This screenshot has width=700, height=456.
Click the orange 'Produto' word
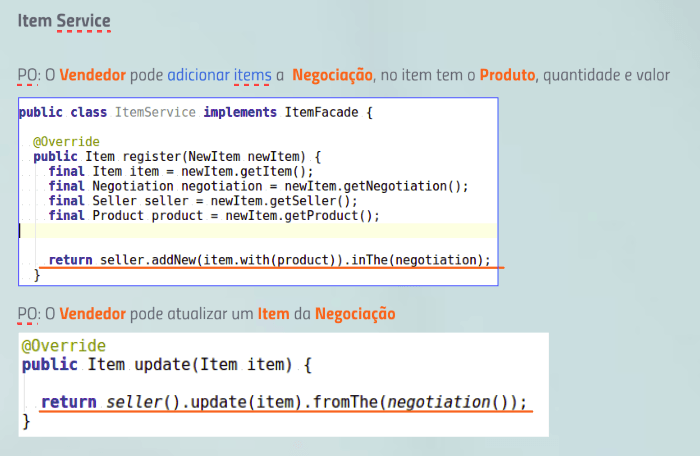(507, 75)
